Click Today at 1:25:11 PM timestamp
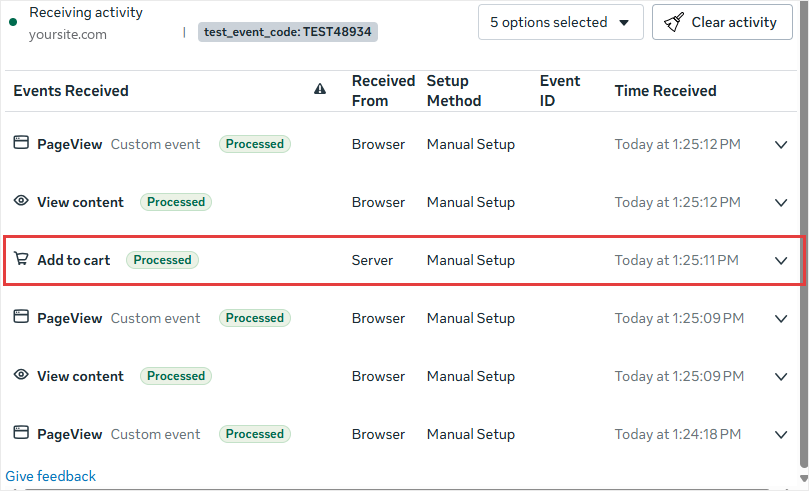809x491 pixels. tap(676, 260)
